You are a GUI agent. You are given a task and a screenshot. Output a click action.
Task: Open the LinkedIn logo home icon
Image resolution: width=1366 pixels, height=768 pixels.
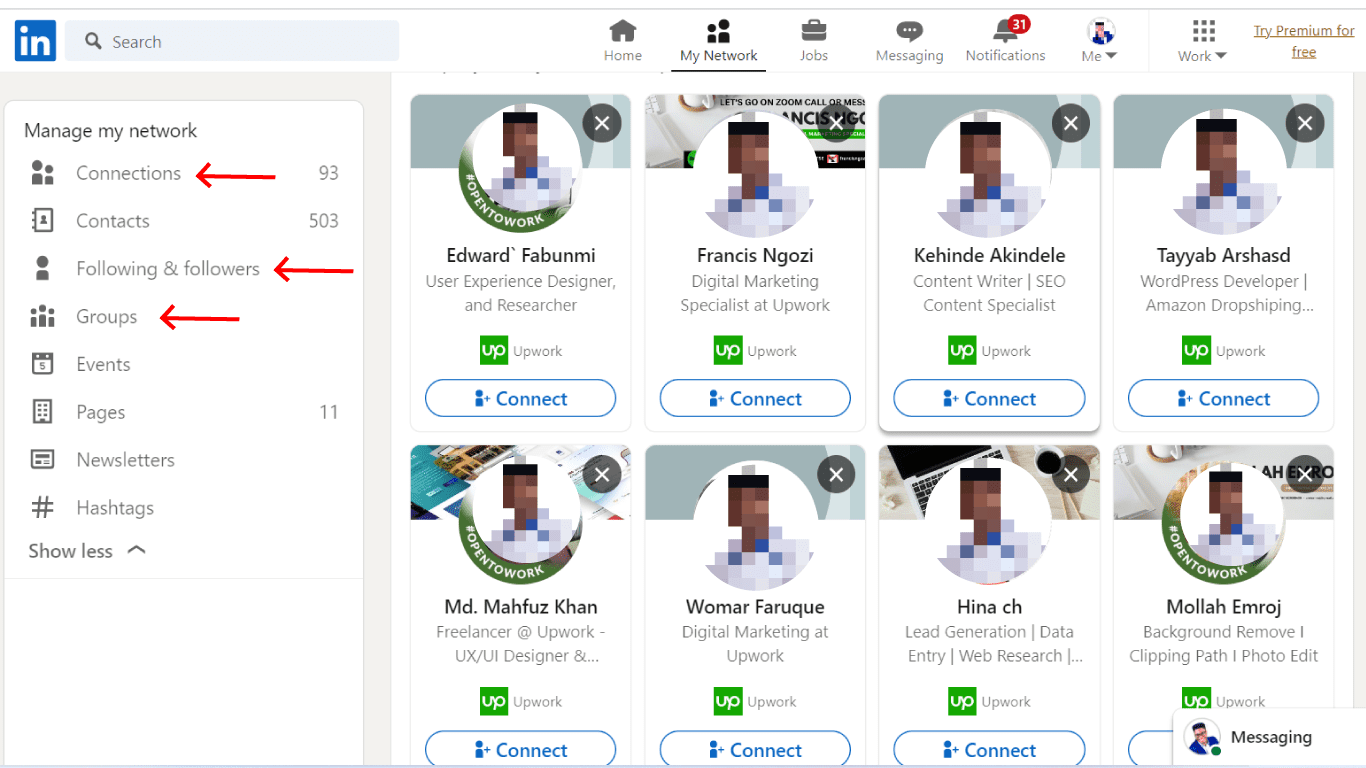point(35,41)
